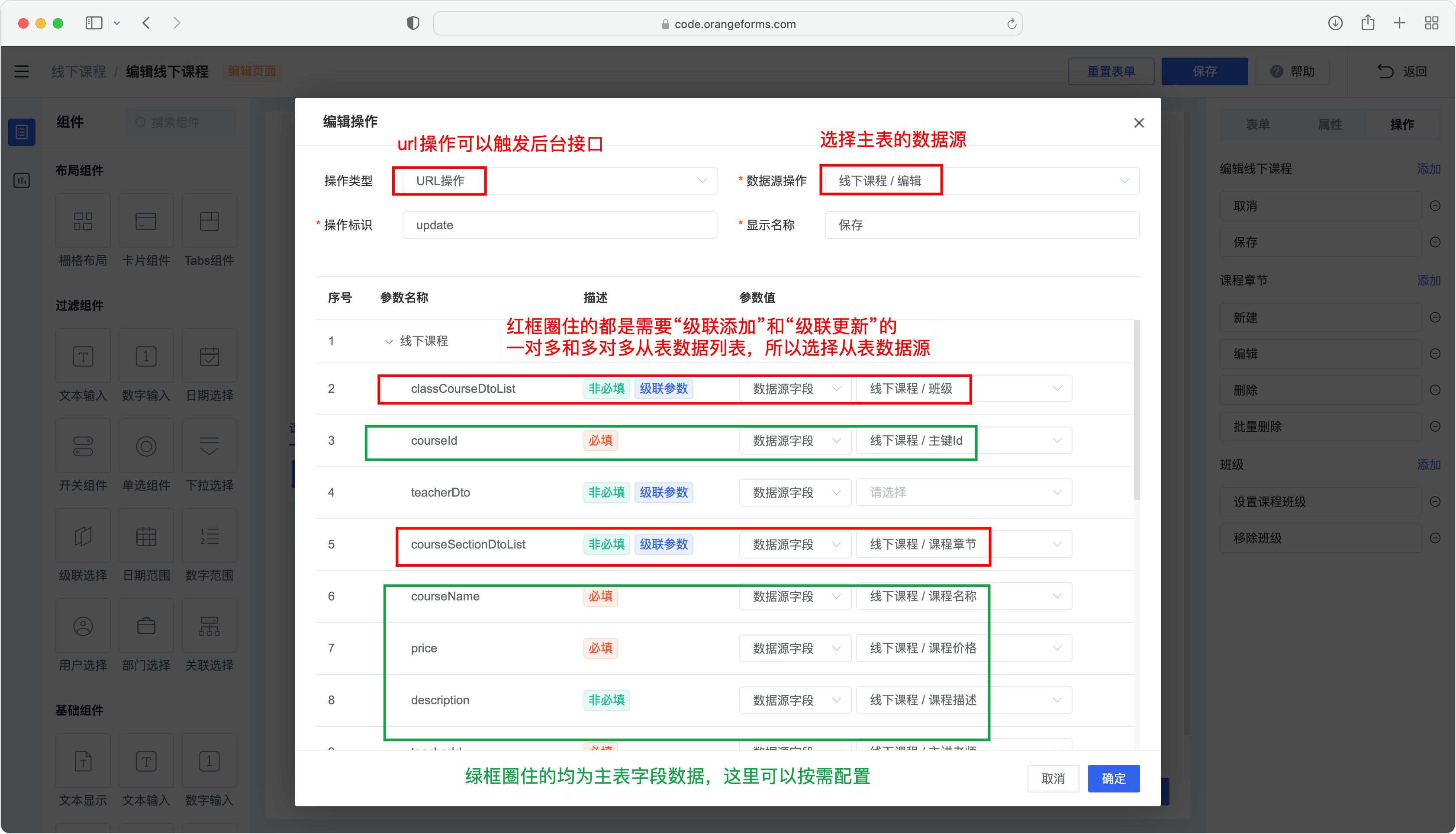Open 线下课程 / 主键Id value dropdown

coord(964,441)
